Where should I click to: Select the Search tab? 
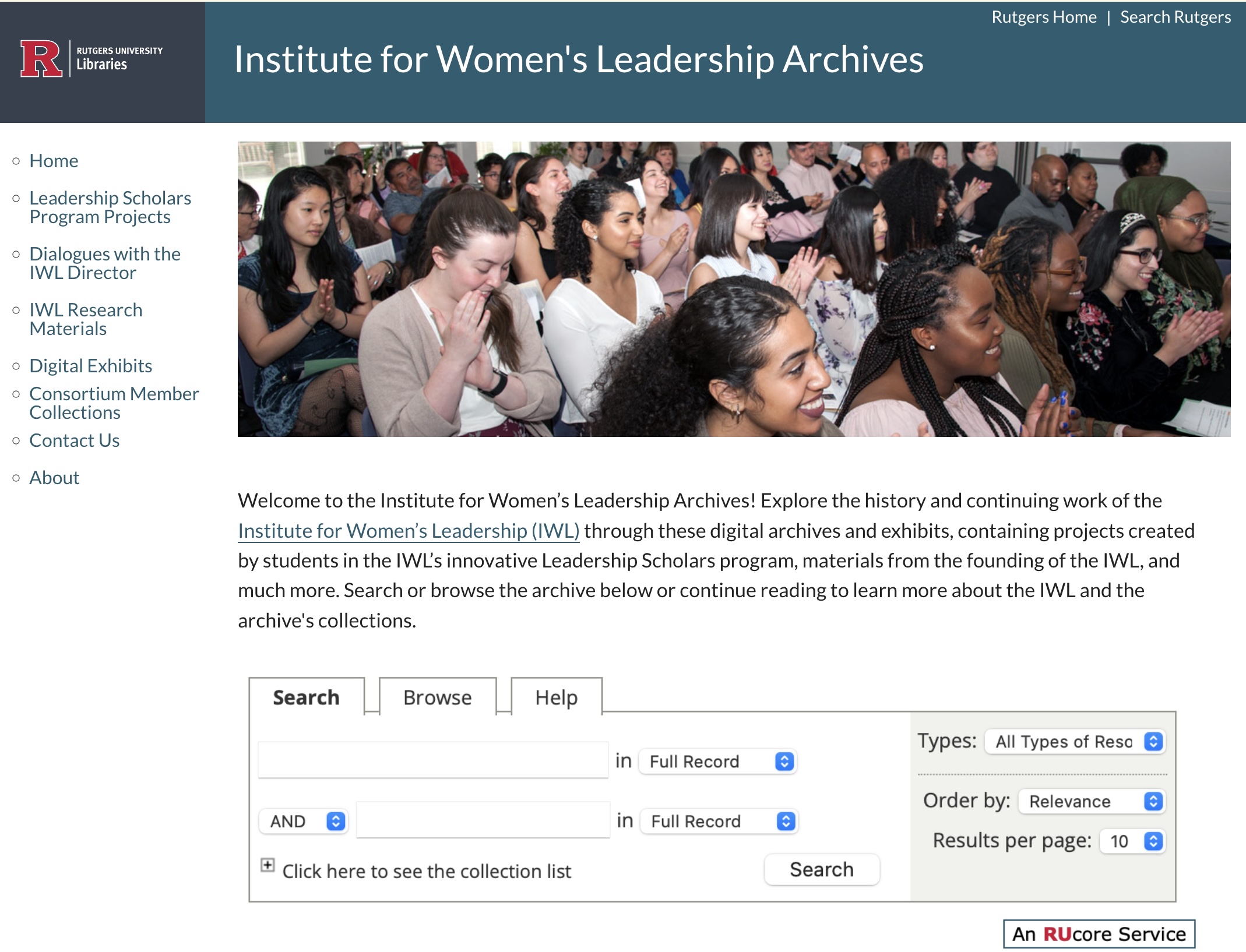306,697
